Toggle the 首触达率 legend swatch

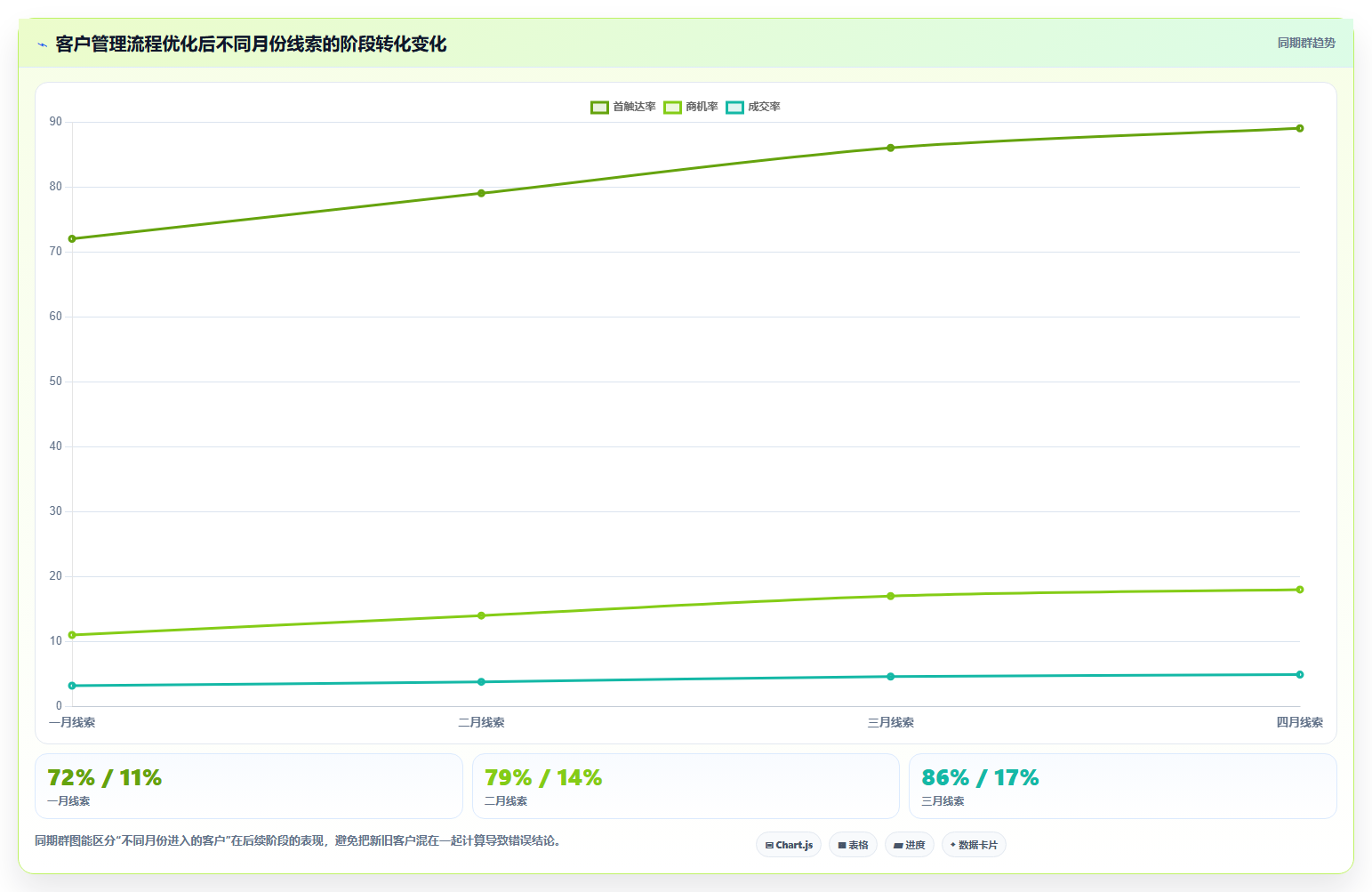pos(599,108)
